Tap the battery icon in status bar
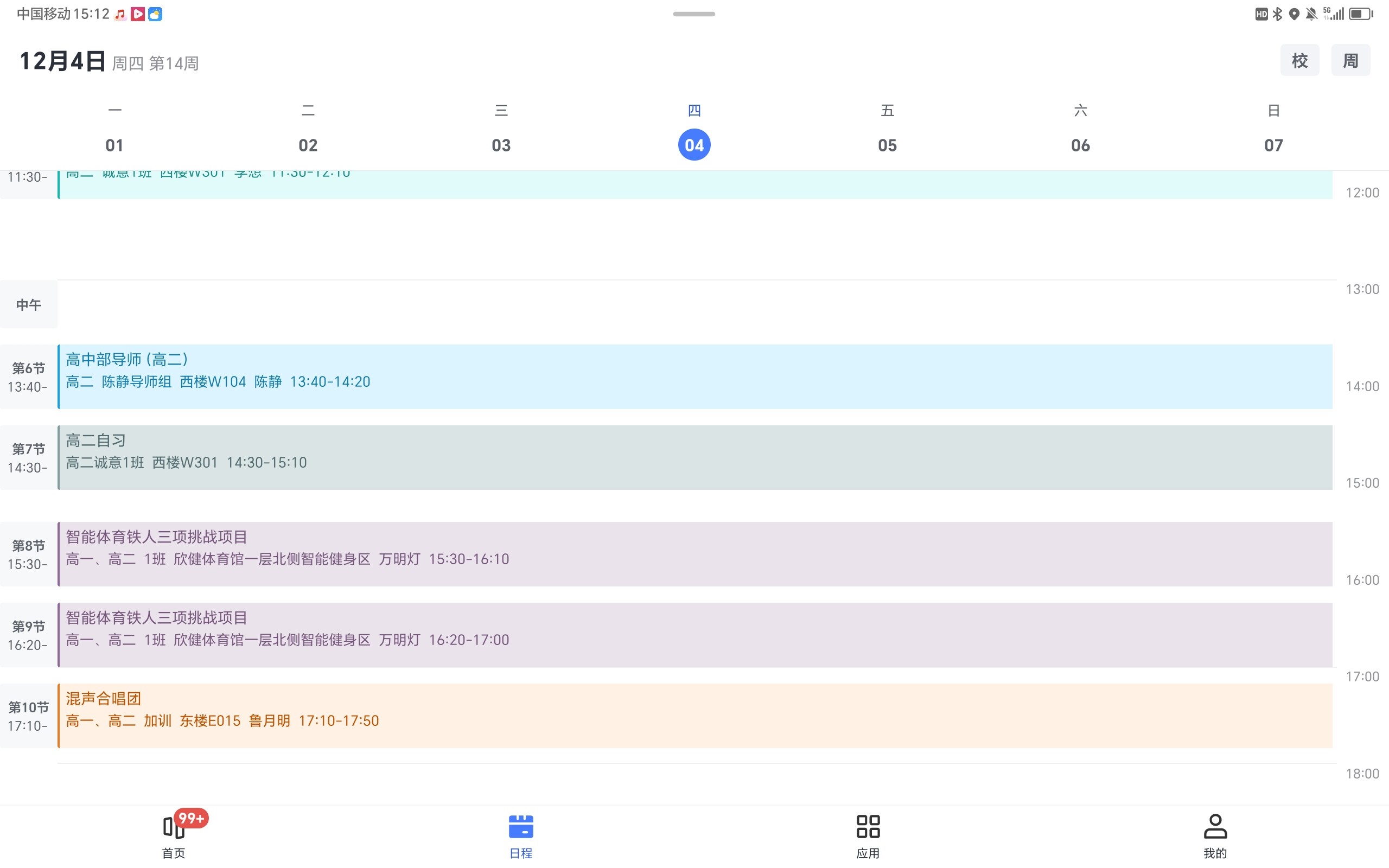1389x868 pixels. point(1360,14)
